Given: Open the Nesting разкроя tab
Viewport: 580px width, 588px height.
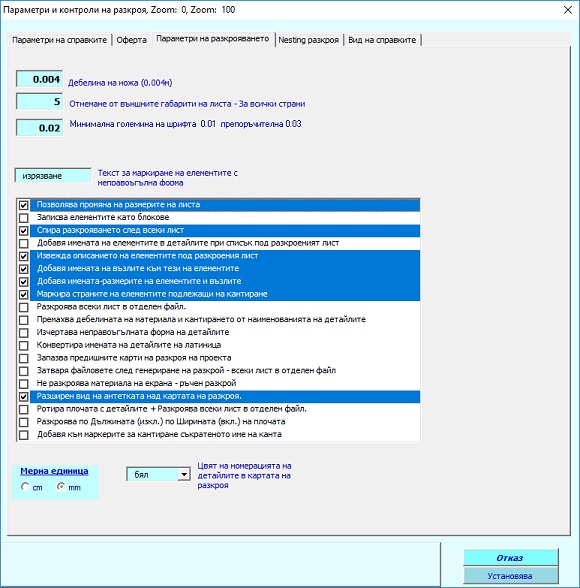Looking at the screenshot, I should (309, 40).
